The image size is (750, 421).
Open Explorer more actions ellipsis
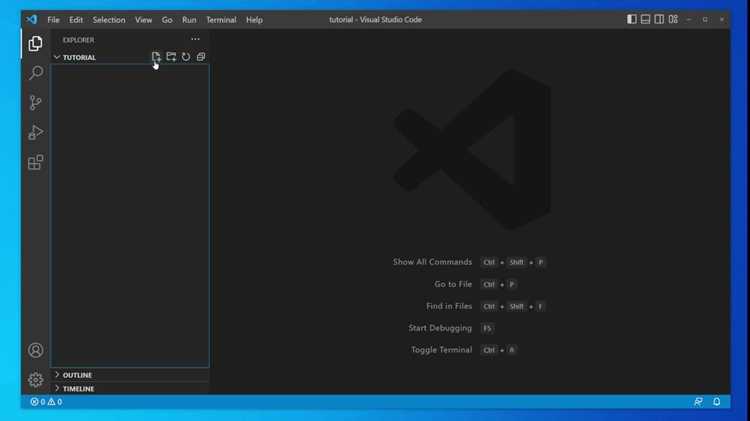(195, 39)
